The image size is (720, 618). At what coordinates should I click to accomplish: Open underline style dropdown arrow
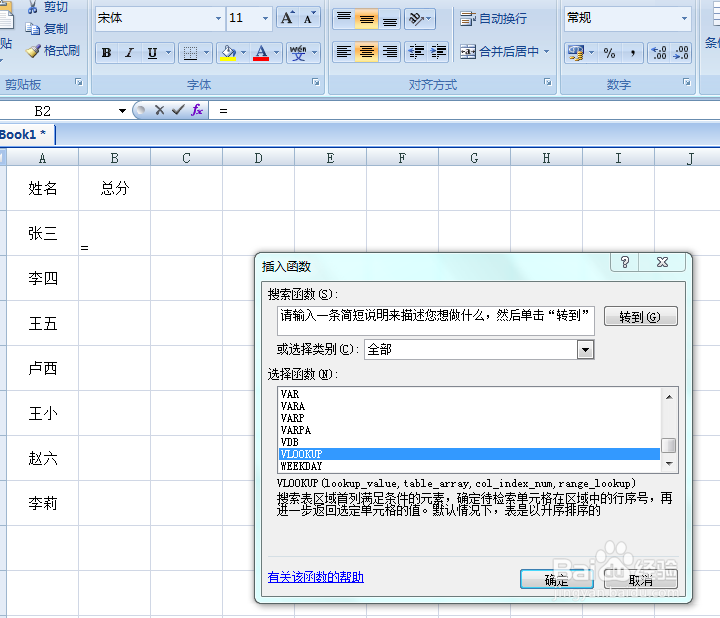(x=169, y=53)
